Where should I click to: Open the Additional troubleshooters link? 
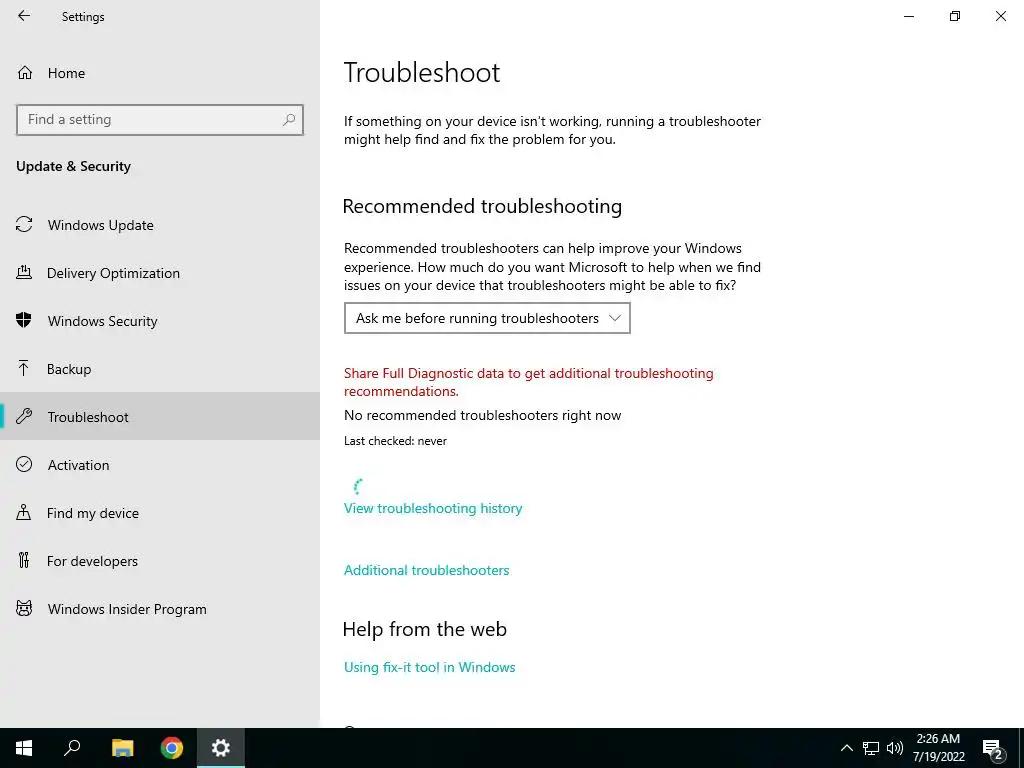click(x=426, y=570)
